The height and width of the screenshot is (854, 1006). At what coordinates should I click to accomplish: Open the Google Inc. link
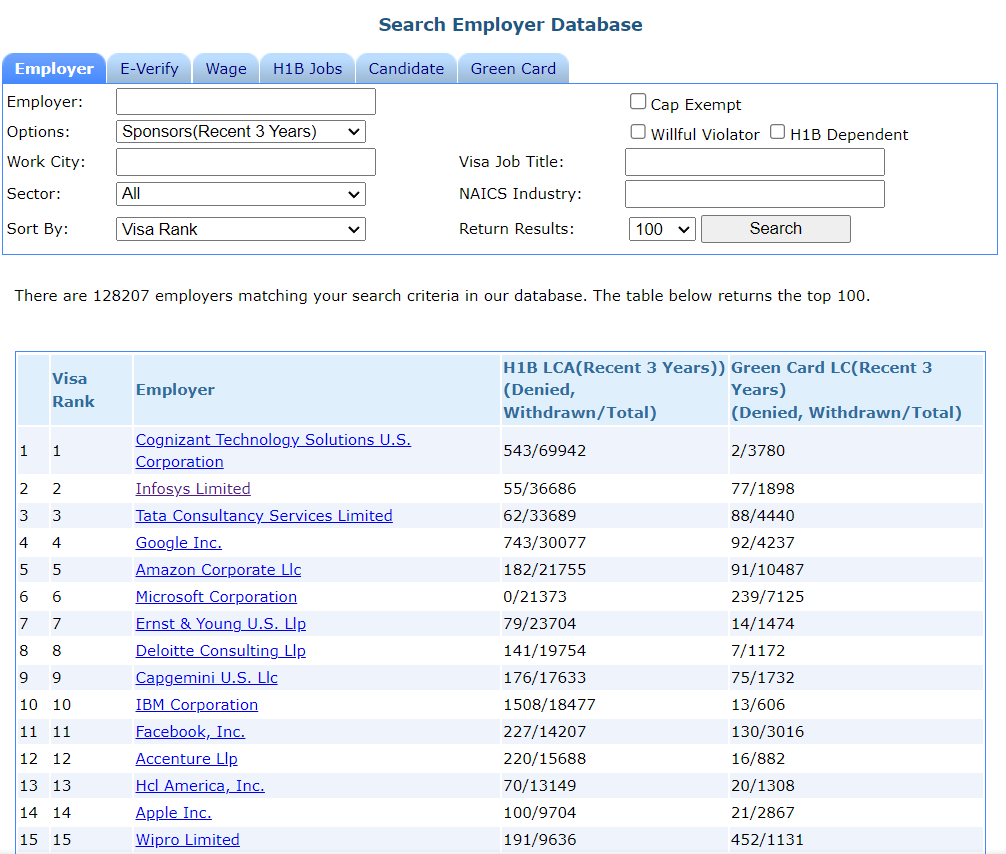coord(178,542)
